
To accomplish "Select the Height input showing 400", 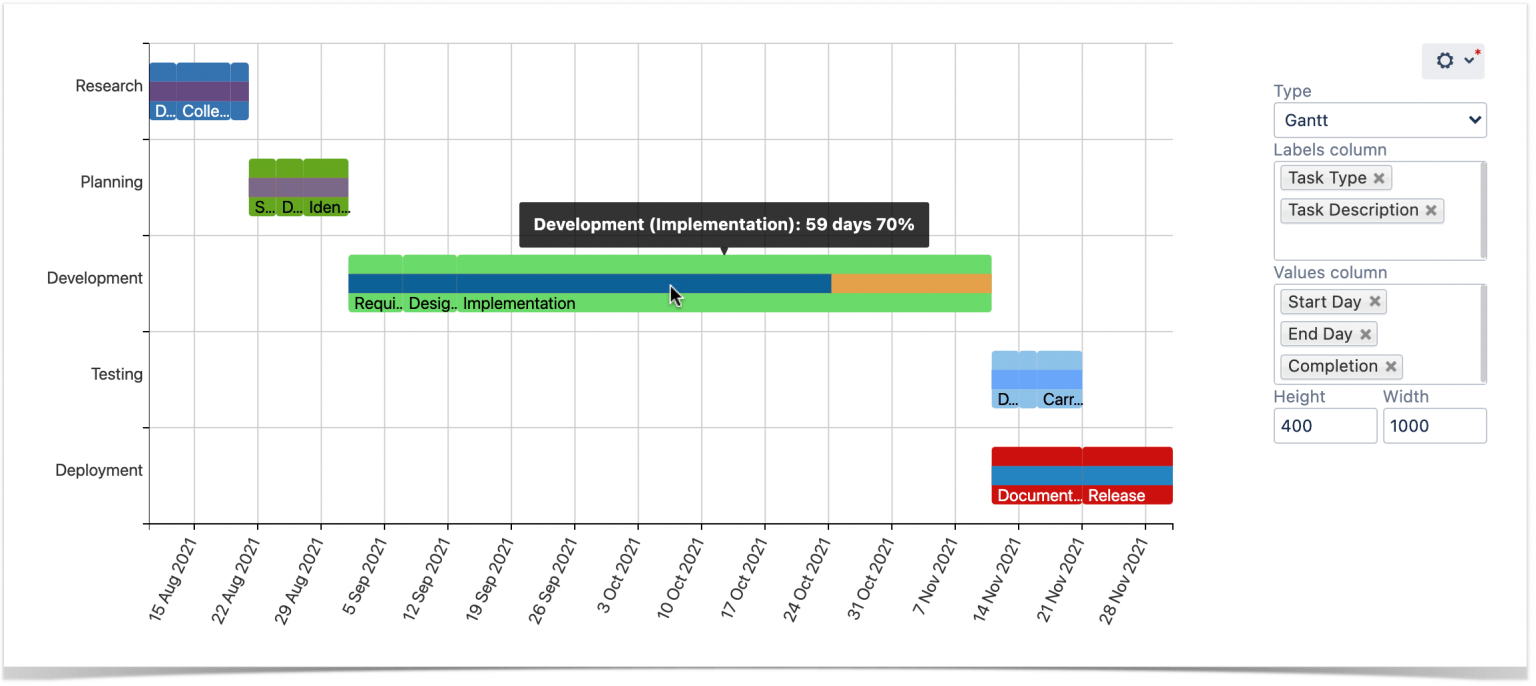I will 1325,425.
